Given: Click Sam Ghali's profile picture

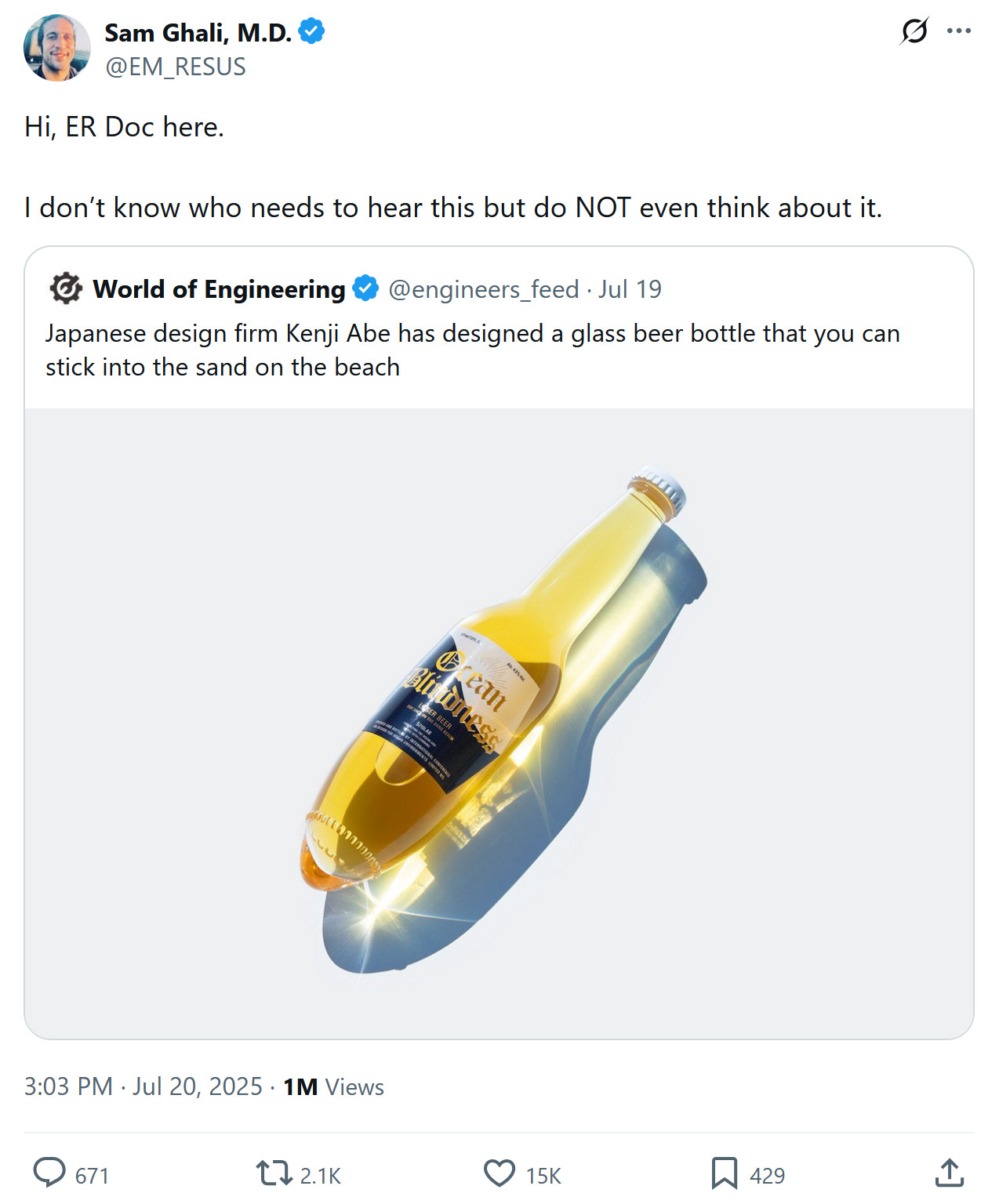Looking at the screenshot, I should pos(57,48).
